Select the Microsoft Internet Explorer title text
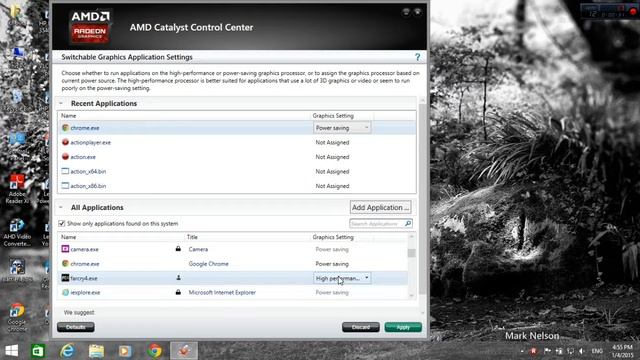 click(222, 292)
